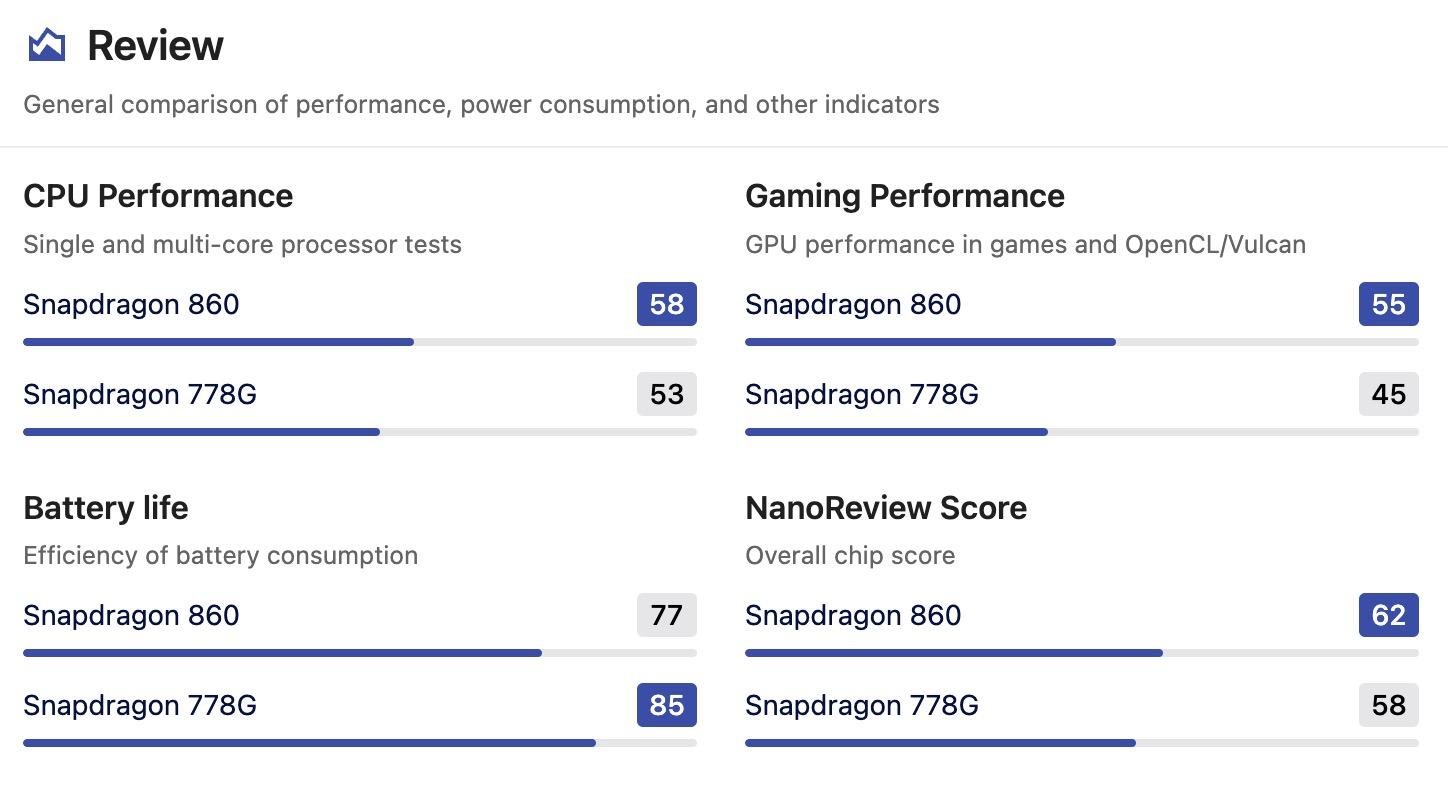Image resolution: width=1448 pixels, height=790 pixels.
Task: Click the NanoReview score badge 62
Action: point(1388,615)
